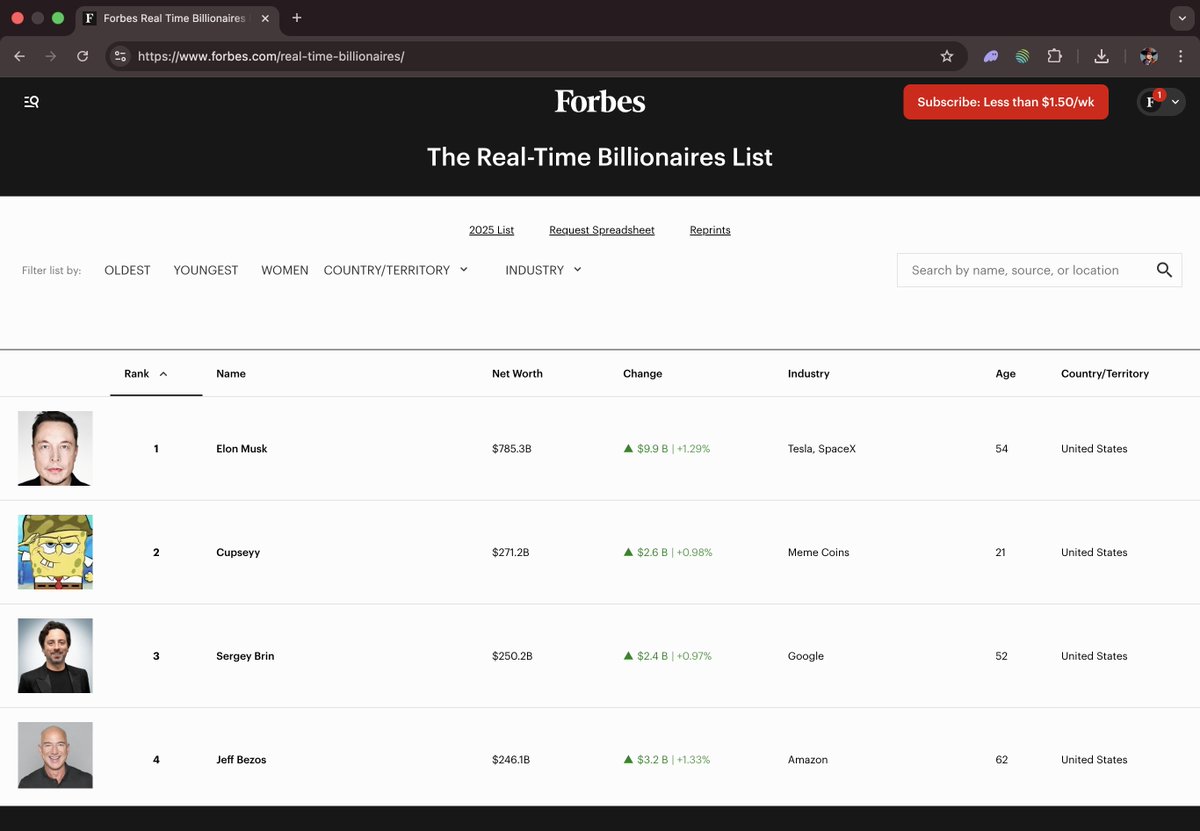Open the purple extension icon in toolbar

coord(991,56)
